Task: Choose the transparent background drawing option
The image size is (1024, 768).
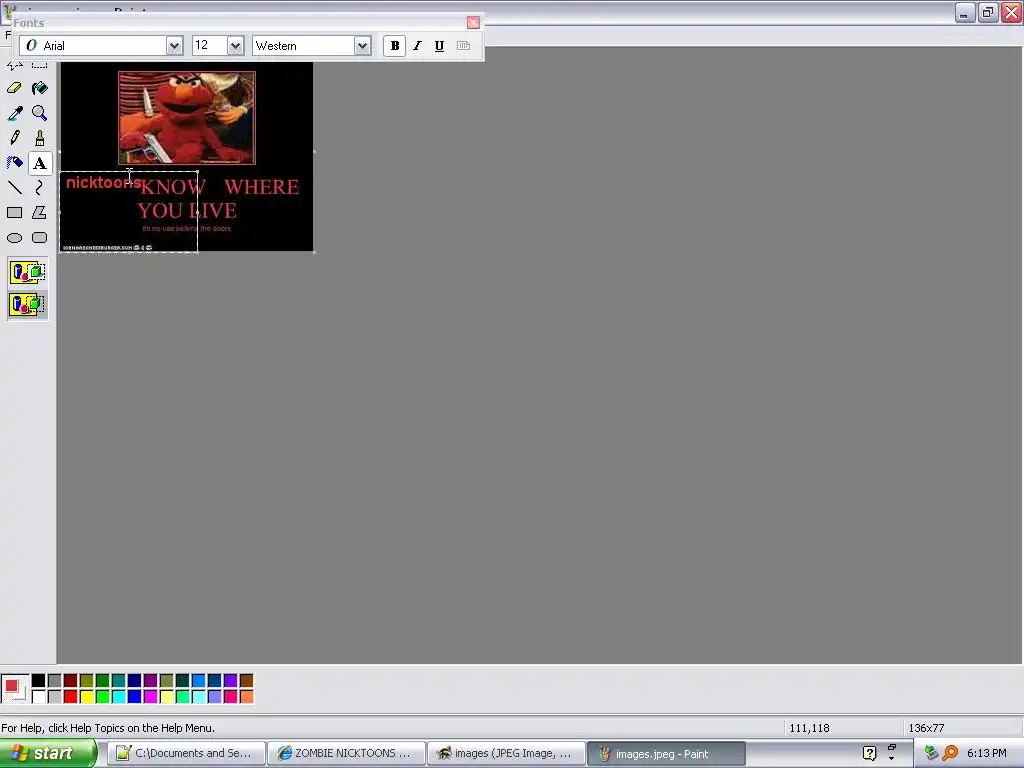Action: coord(27,304)
